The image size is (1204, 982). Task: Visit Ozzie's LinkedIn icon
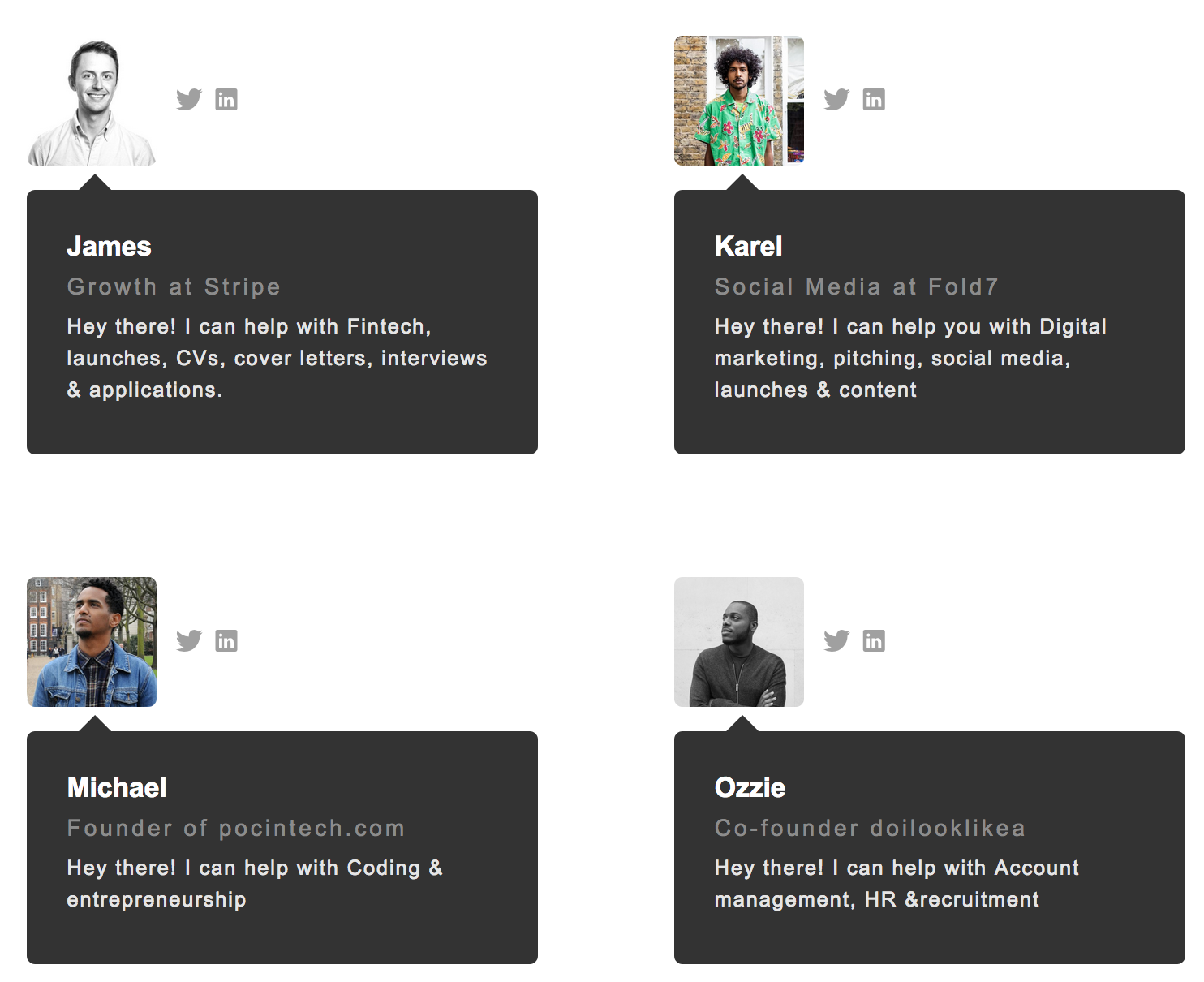coord(874,640)
